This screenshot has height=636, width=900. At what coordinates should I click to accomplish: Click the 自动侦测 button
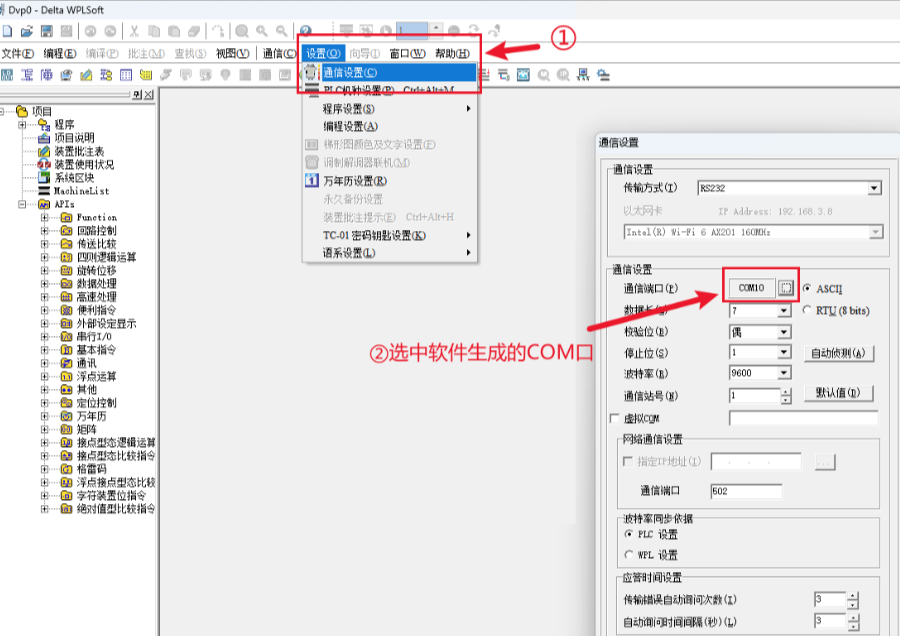click(x=837, y=353)
